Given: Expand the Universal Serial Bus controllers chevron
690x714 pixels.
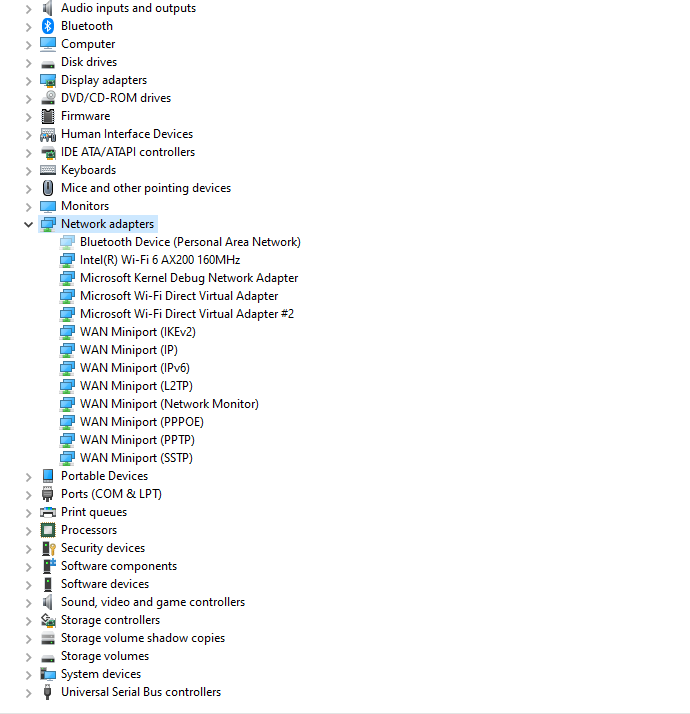Looking at the screenshot, I should click(x=28, y=693).
